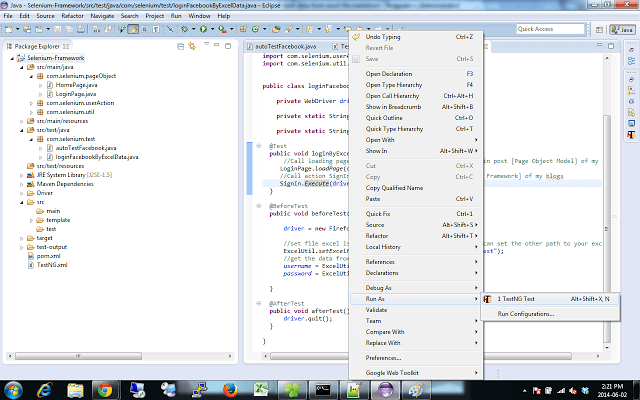Open the Refactor menu in menu bar
The image size is (640, 400).
point(72,16)
